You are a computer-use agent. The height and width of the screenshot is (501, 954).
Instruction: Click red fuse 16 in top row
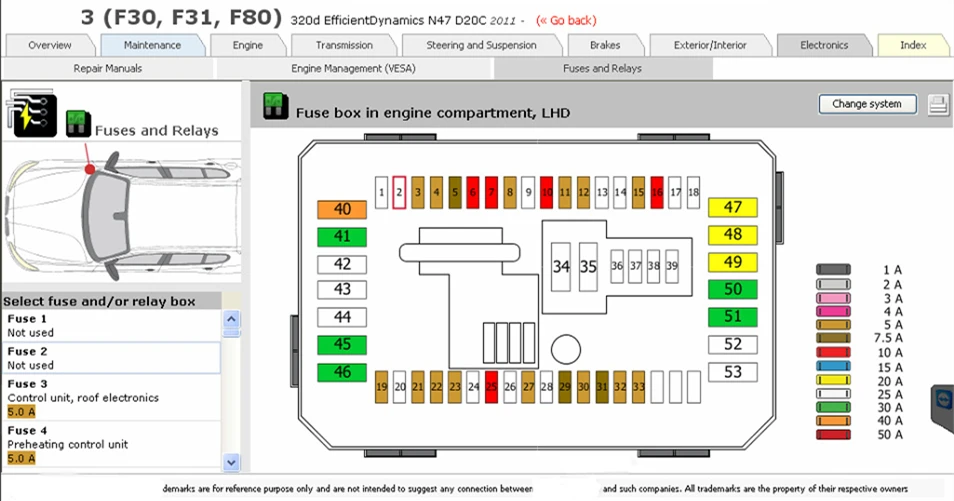[656, 192]
